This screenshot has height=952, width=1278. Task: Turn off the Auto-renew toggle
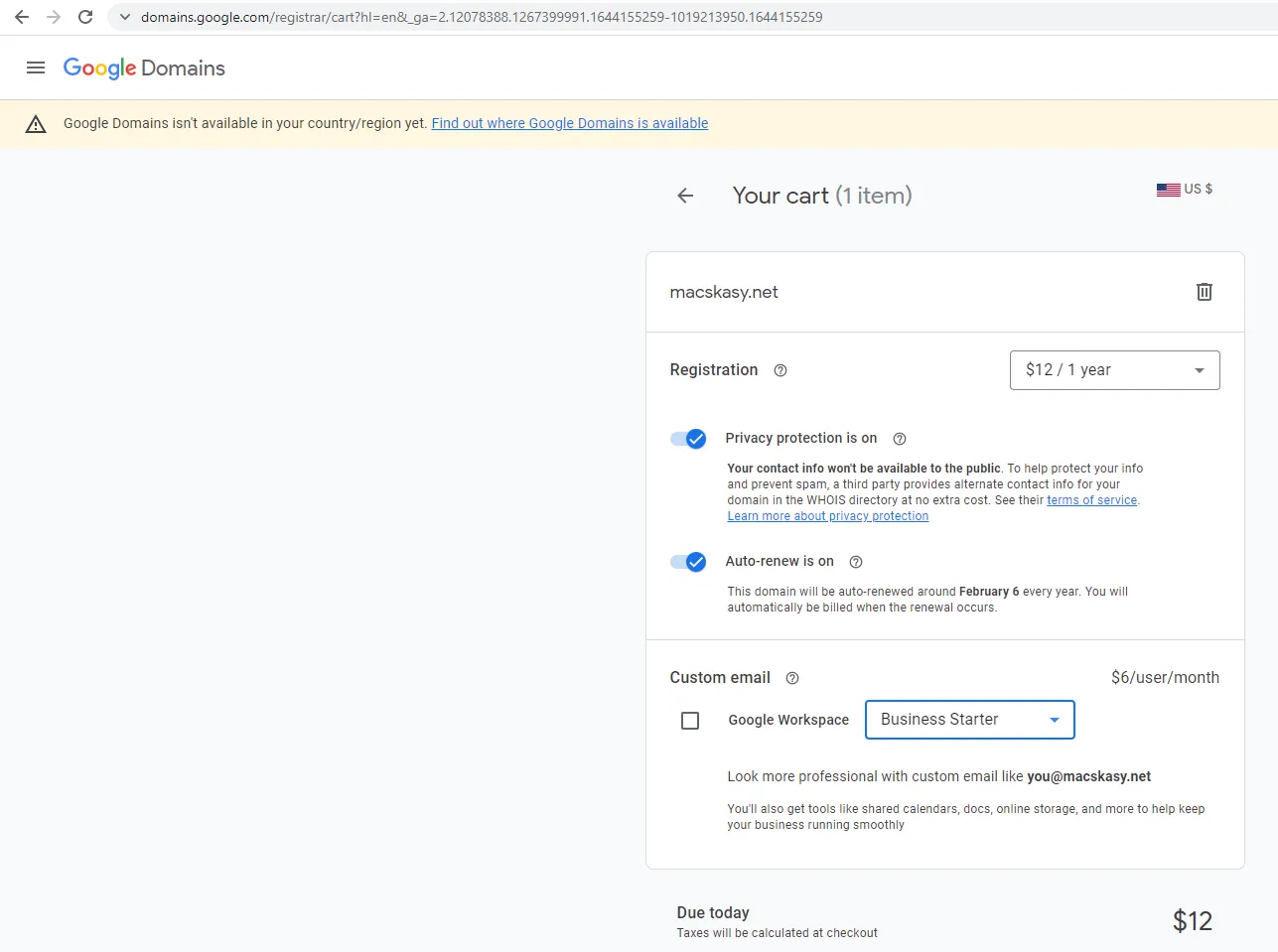(688, 562)
